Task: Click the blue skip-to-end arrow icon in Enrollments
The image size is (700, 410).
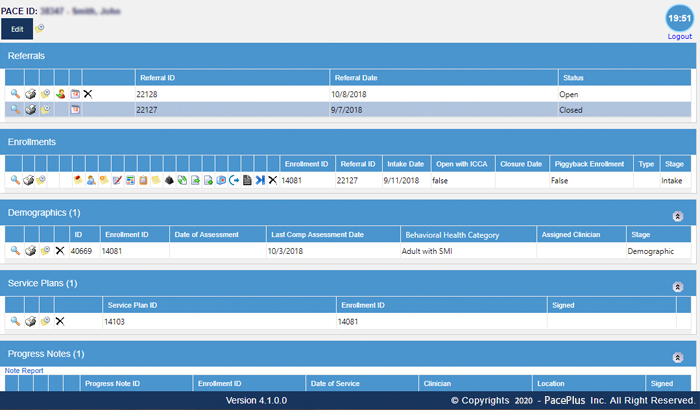Action: (260, 180)
